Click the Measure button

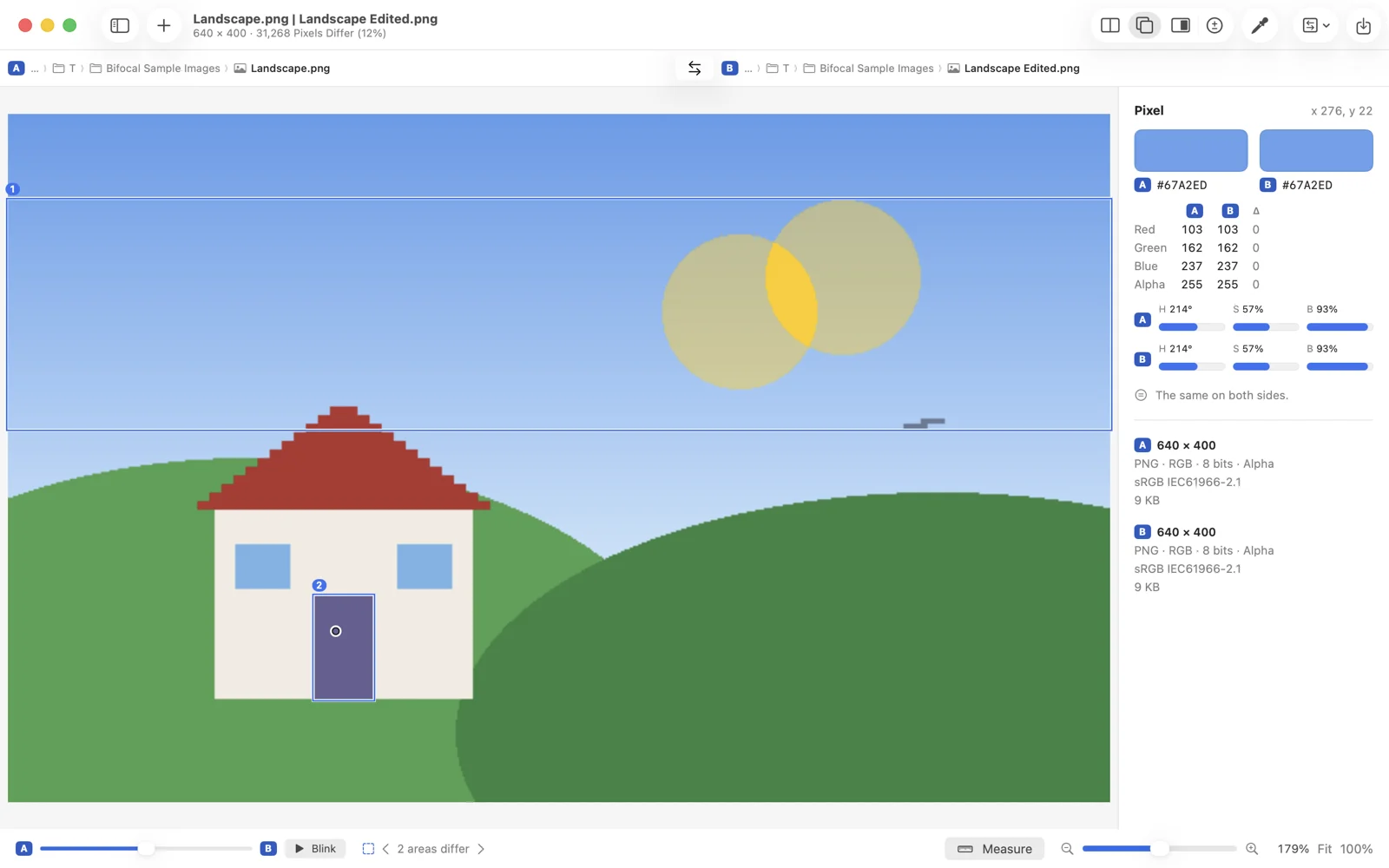coord(995,848)
